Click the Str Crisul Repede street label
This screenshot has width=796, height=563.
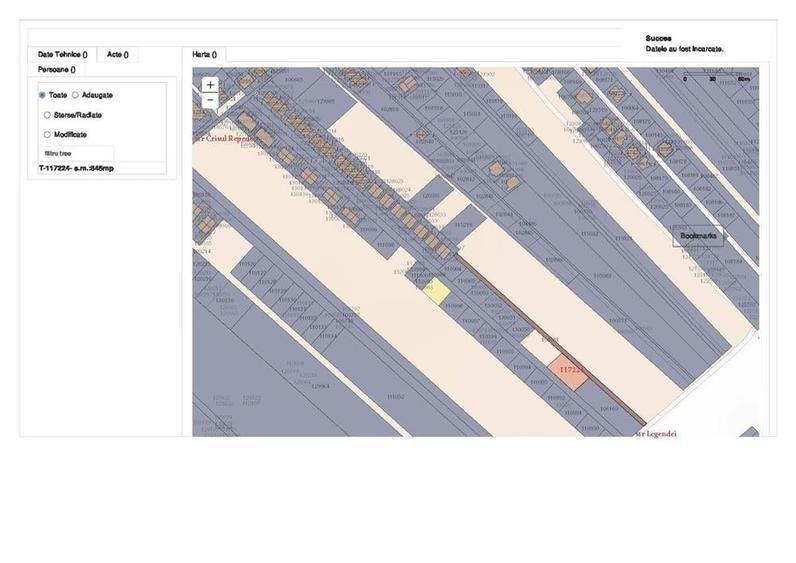pyautogui.click(x=223, y=139)
